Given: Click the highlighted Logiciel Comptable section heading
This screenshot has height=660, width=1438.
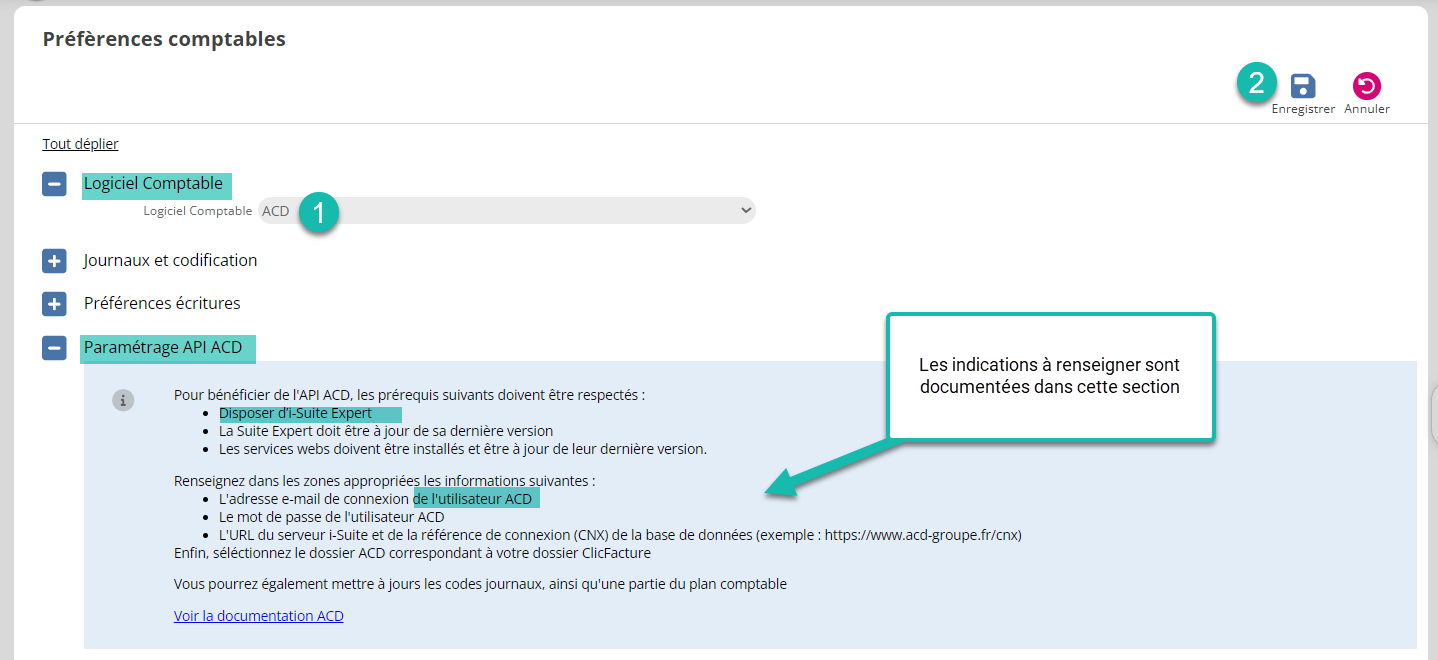Looking at the screenshot, I should click(154, 184).
